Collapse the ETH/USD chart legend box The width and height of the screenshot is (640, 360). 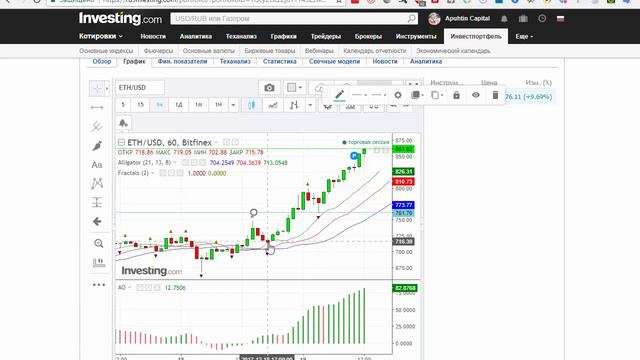pos(121,142)
